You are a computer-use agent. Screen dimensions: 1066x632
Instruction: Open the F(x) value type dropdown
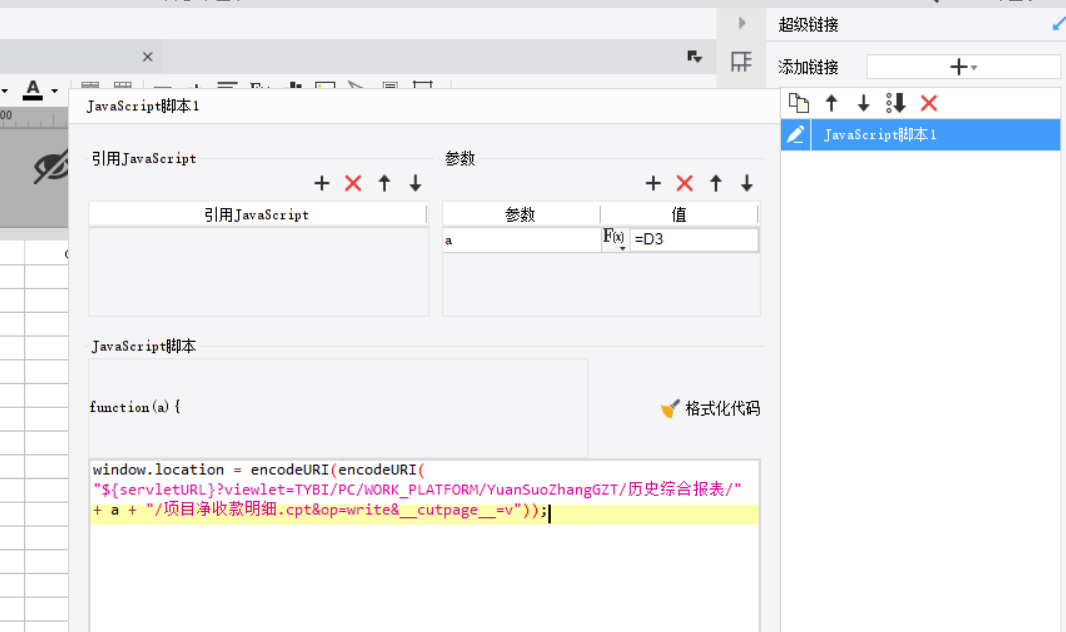coord(615,239)
